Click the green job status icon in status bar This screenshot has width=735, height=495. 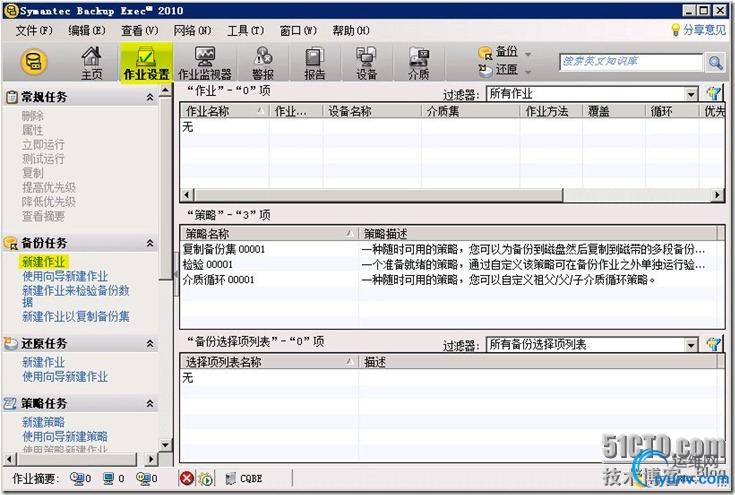pos(206,479)
